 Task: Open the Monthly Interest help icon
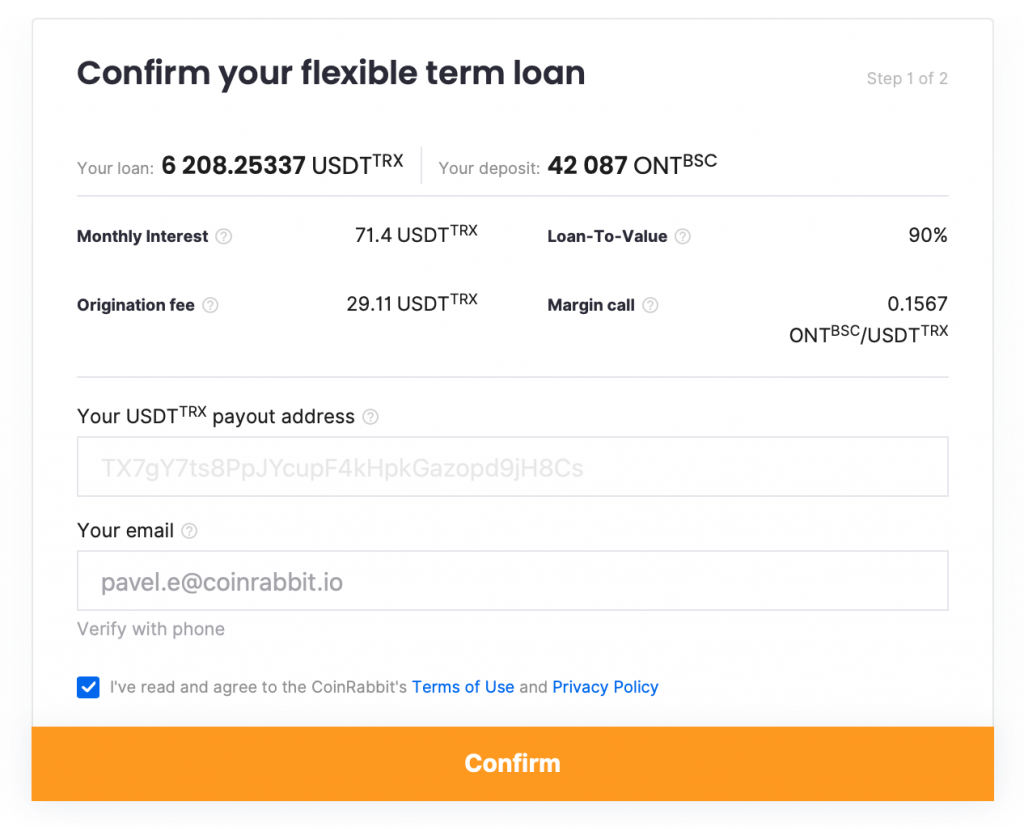click(x=224, y=236)
